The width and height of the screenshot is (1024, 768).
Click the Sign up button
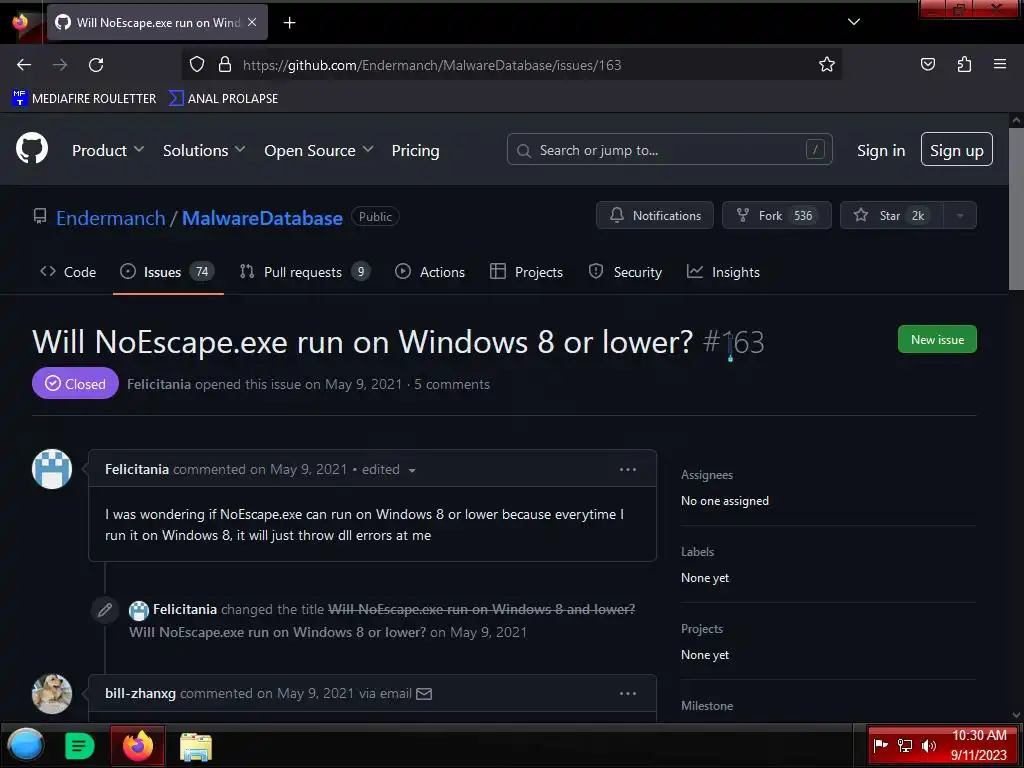coord(956,150)
